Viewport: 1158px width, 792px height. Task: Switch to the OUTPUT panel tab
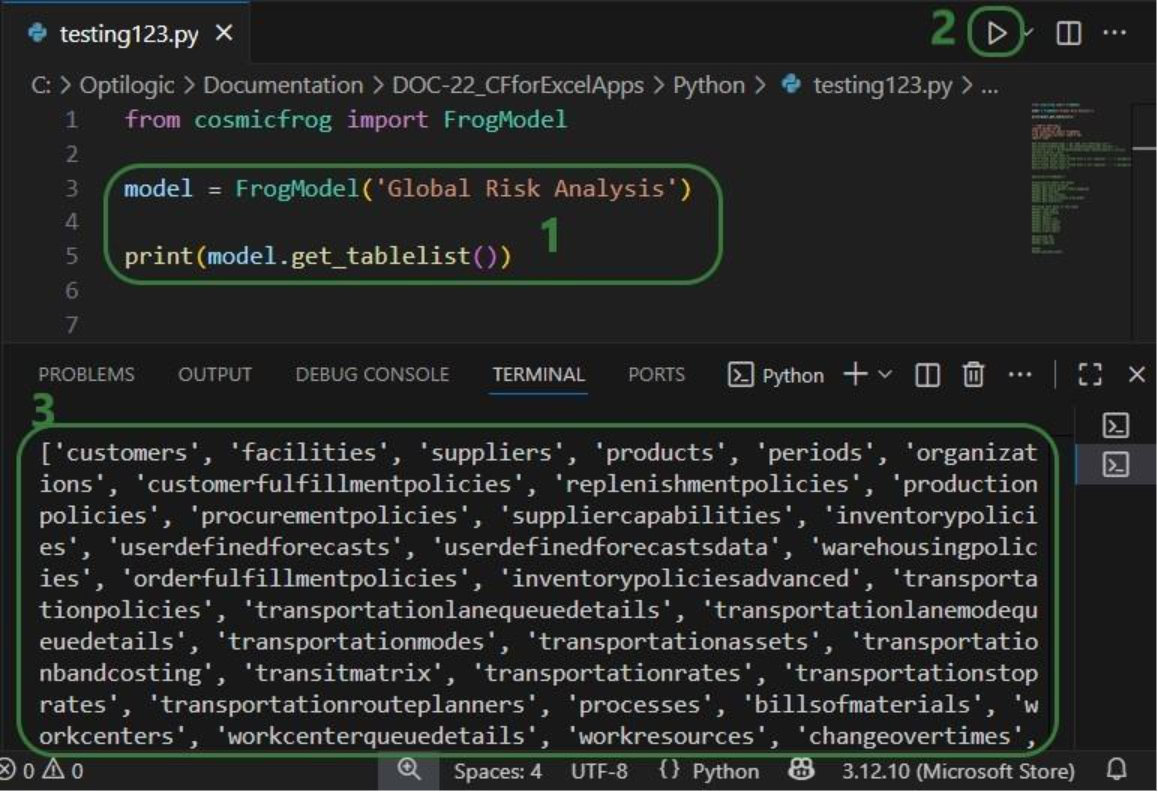coord(215,375)
